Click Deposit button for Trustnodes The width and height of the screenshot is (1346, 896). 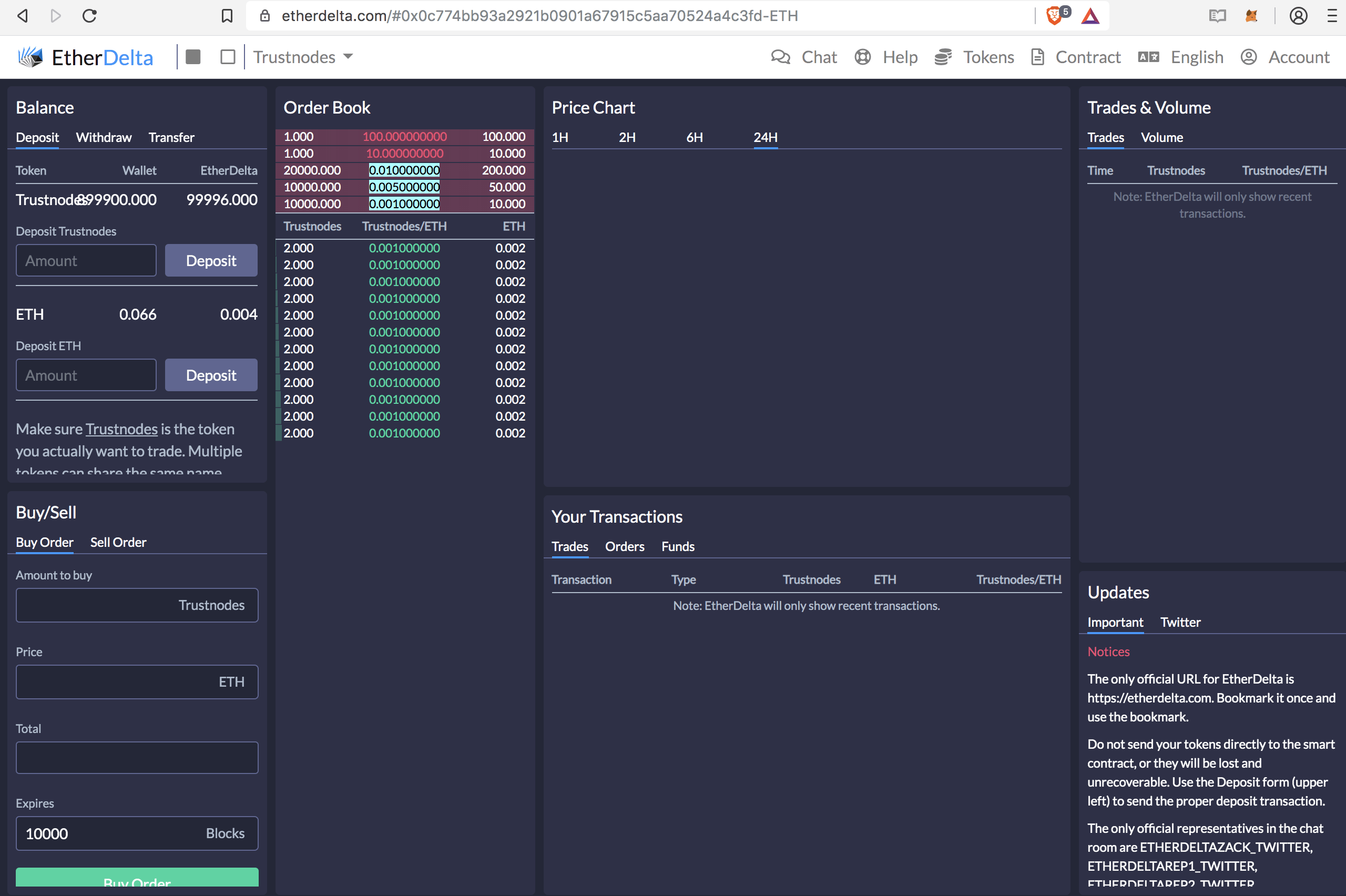pos(211,261)
